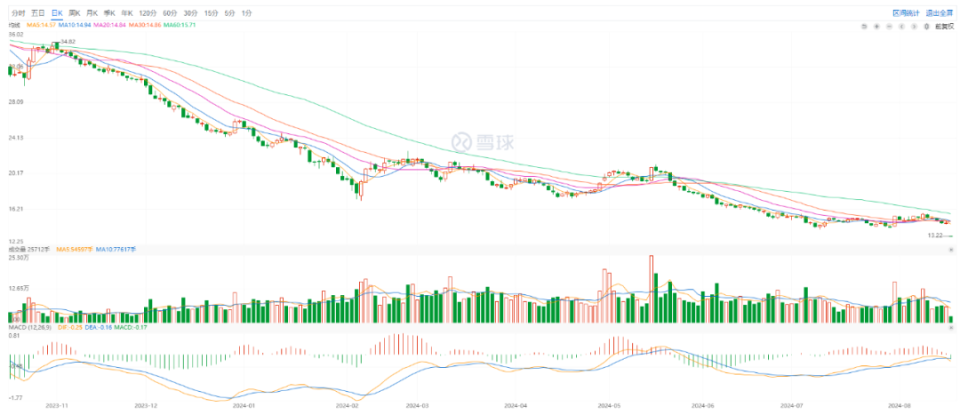Click the 12.25 price axis label
This screenshot has width=960, height=415.
coord(16,242)
